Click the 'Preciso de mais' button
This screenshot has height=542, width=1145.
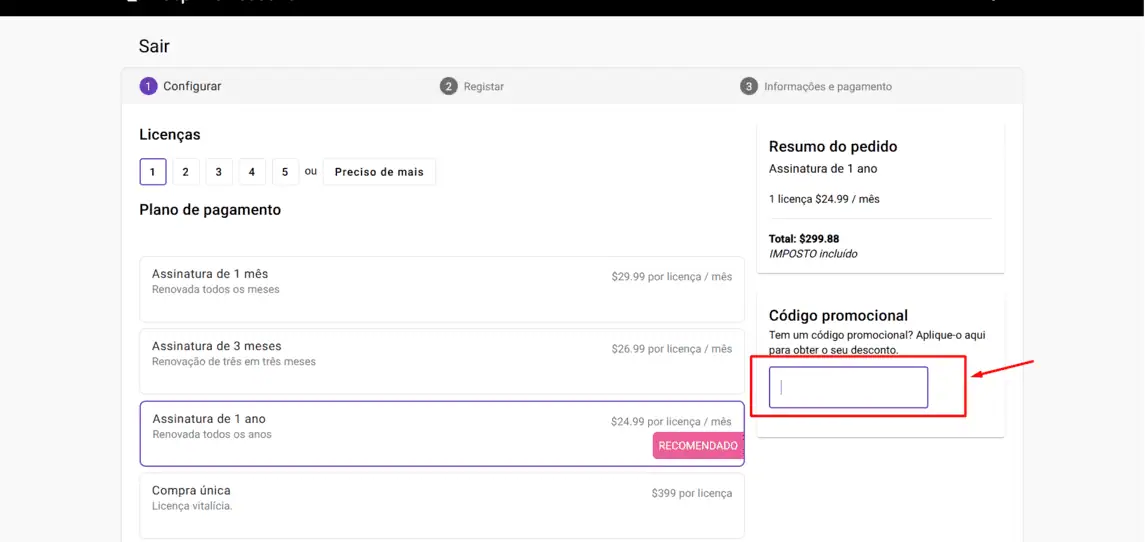tap(379, 172)
